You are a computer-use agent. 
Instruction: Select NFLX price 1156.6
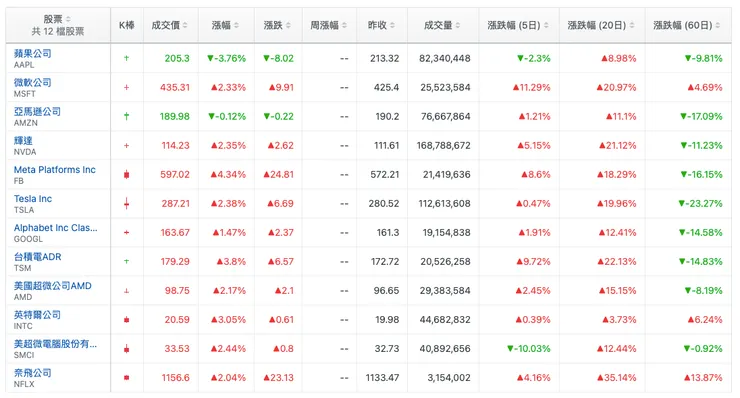point(176,378)
